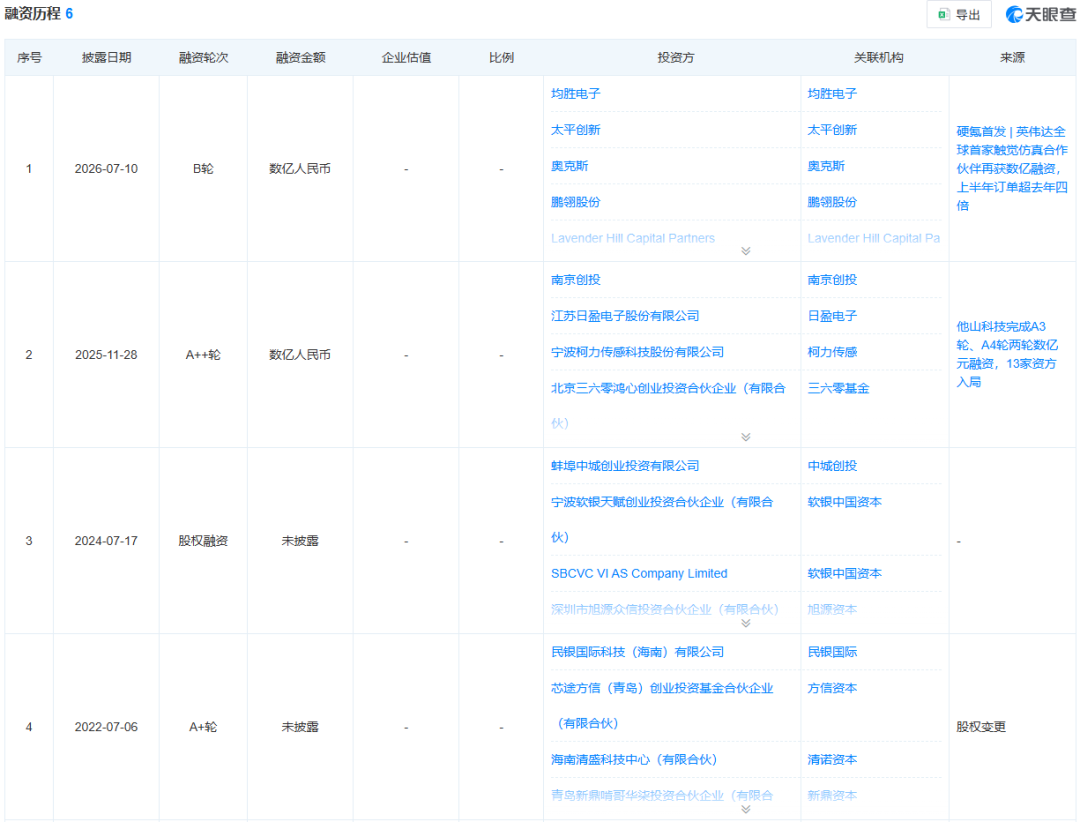Click the 融资历程 6 section title
The height and width of the screenshot is (822, 1080).
(39, 14)
